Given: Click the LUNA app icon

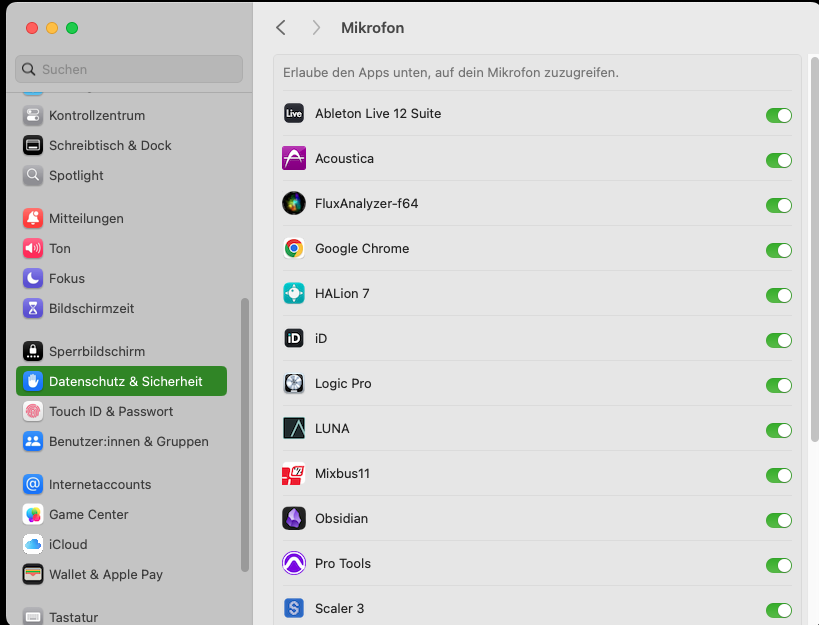Looking at the screenshot, I should point(294,428).
